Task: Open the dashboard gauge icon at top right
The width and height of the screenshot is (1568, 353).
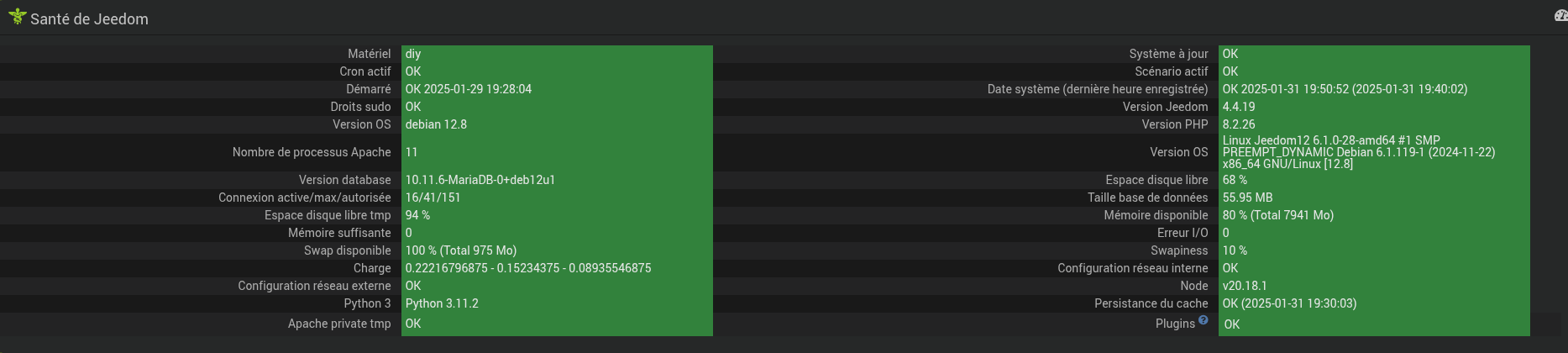Action: [1561, 15]
